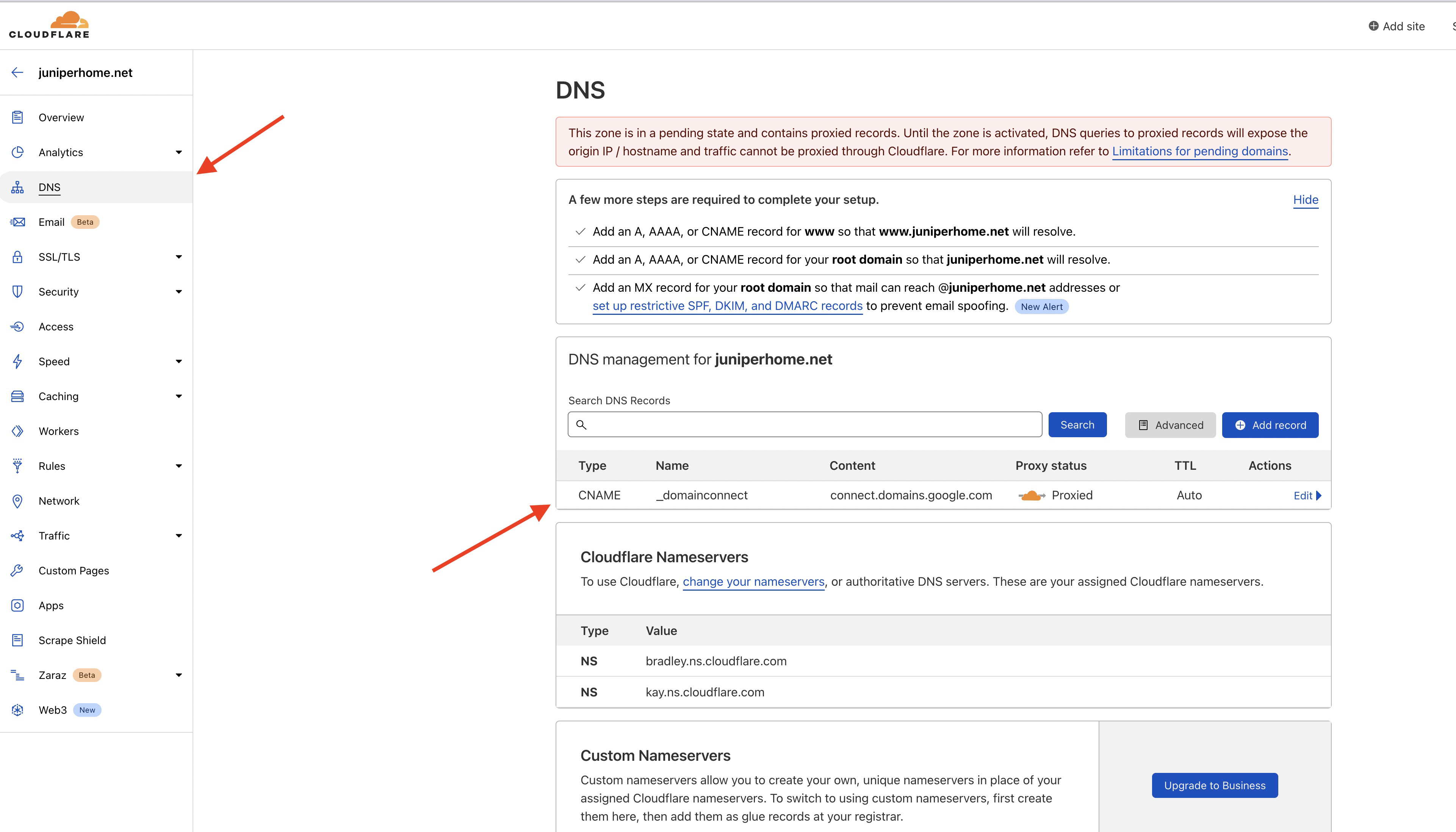The width and height of the screenshot is (1456, 832).
Task: Open restrictive SPF, DKIM, and DMARC records link
Action: [727, 306]
